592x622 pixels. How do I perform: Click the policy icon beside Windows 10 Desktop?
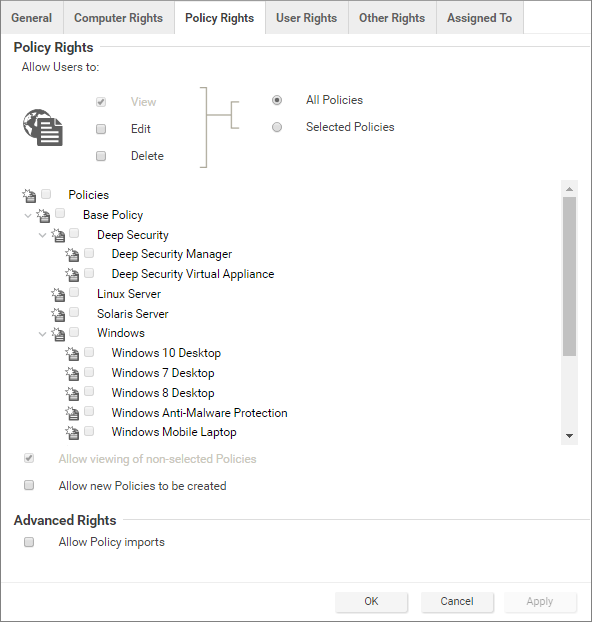click(x=72, y=353)
